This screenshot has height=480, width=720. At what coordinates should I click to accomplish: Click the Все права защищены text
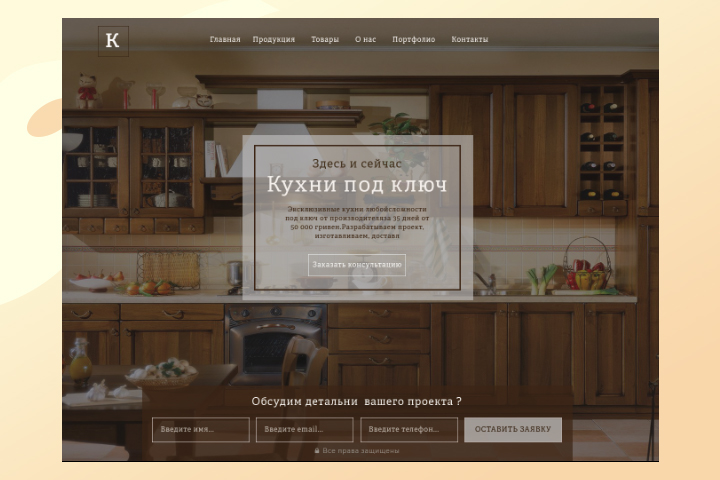coord(361,451)
